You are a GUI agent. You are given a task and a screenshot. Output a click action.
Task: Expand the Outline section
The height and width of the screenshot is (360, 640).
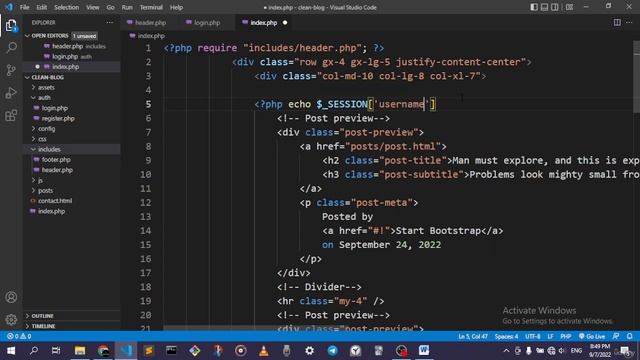(71, 316)
